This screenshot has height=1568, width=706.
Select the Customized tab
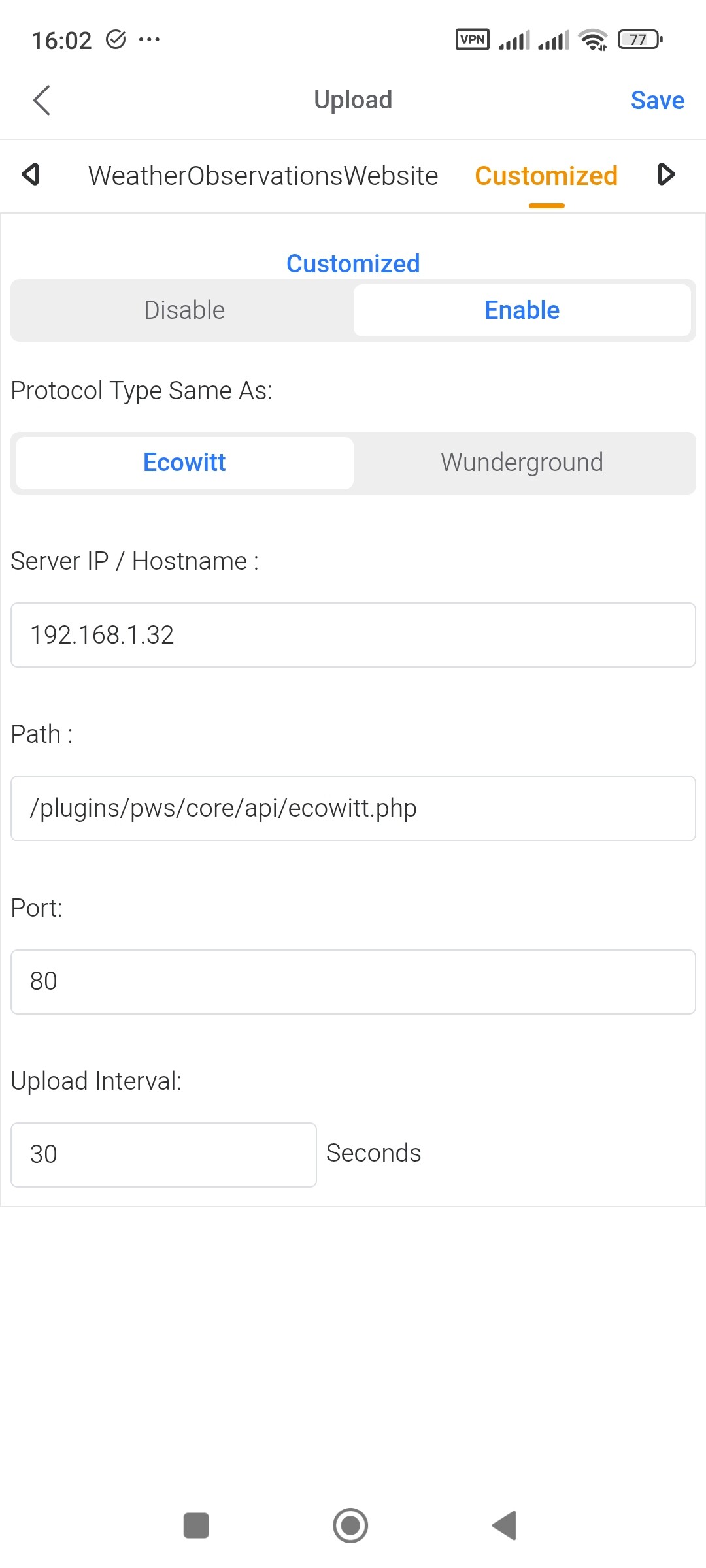[x=546, y=176]
